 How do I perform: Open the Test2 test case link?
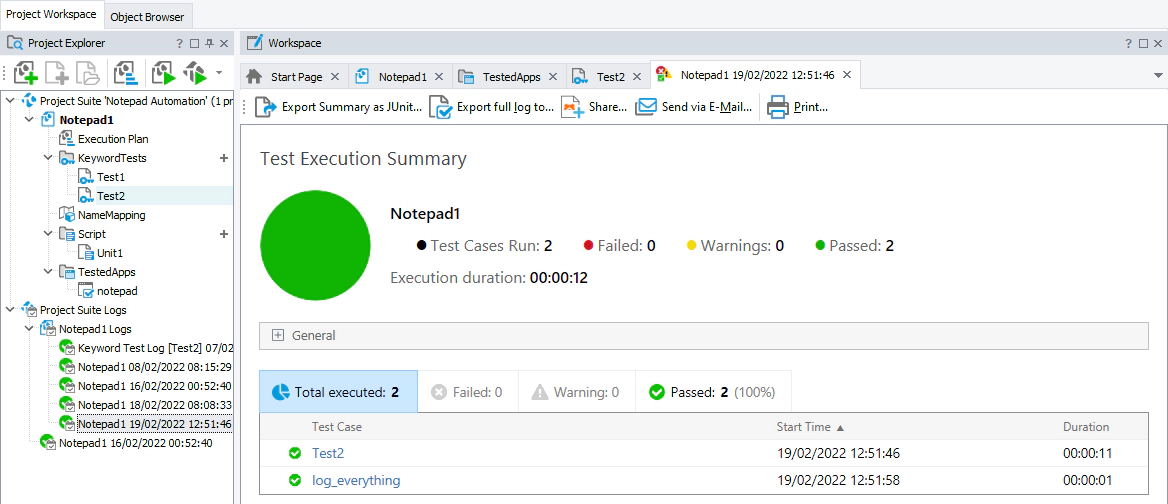tap(328, 453)
